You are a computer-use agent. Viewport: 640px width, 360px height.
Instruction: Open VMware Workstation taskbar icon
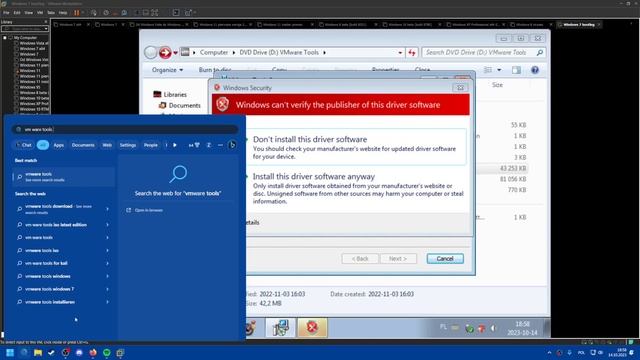point(120,353)
